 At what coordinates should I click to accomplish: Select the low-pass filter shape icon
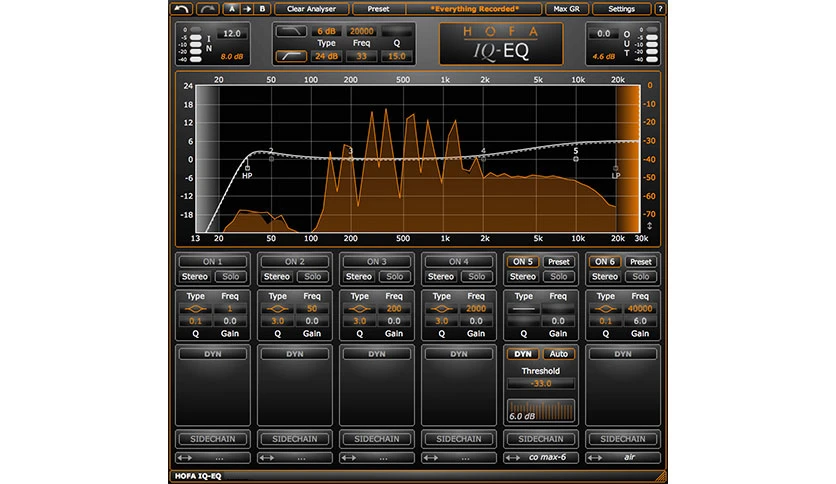coord(291,31)
